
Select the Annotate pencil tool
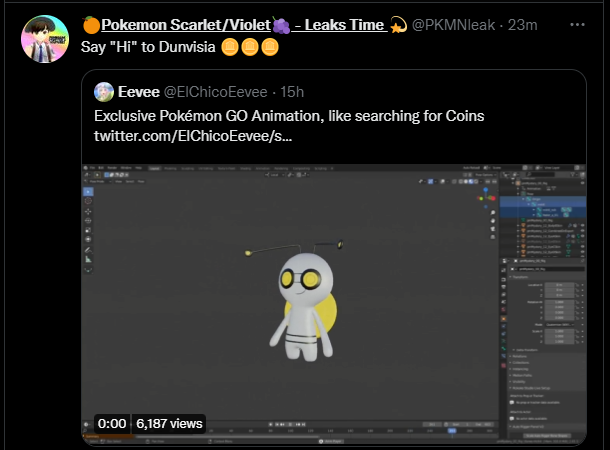(x=88, y=250)
